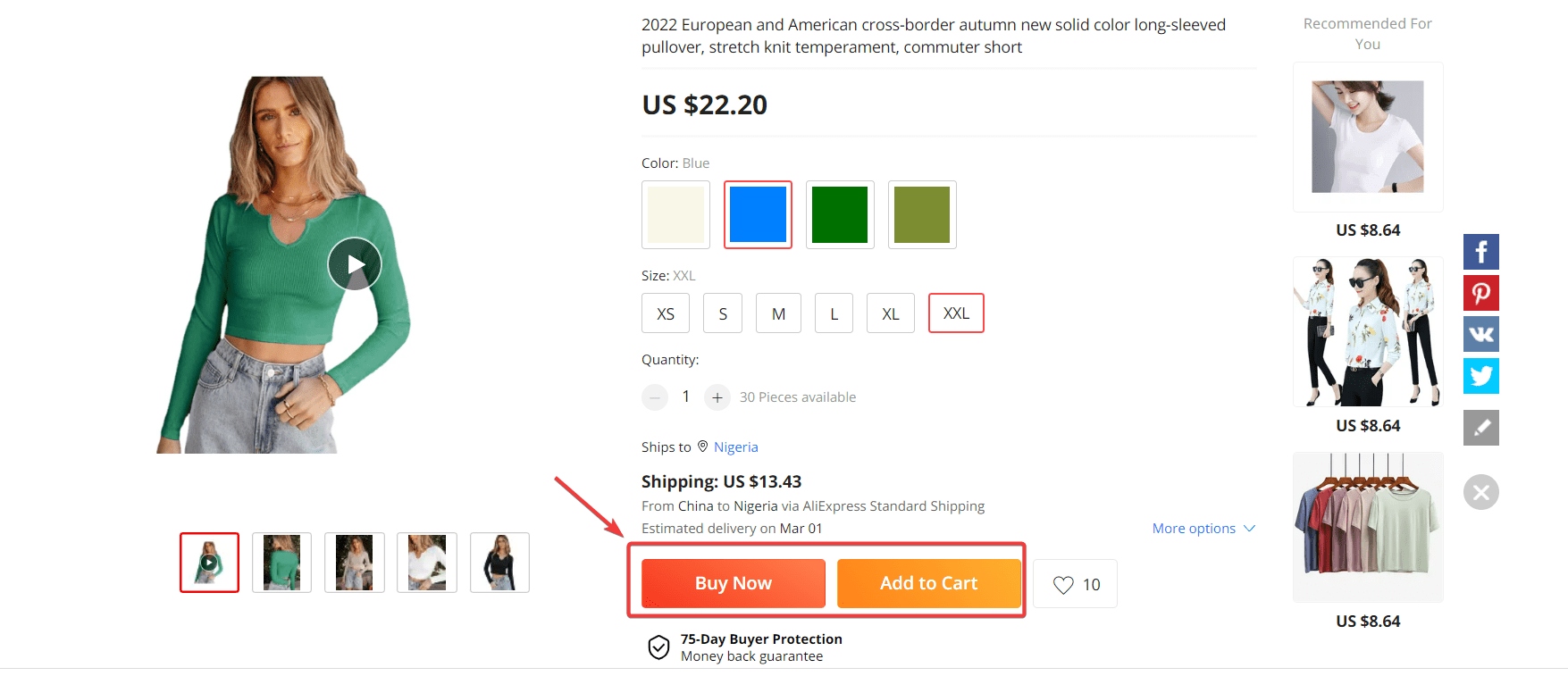Click the Buy Now button
This screenshot has width=1568, height=676.
coord(733,583)
